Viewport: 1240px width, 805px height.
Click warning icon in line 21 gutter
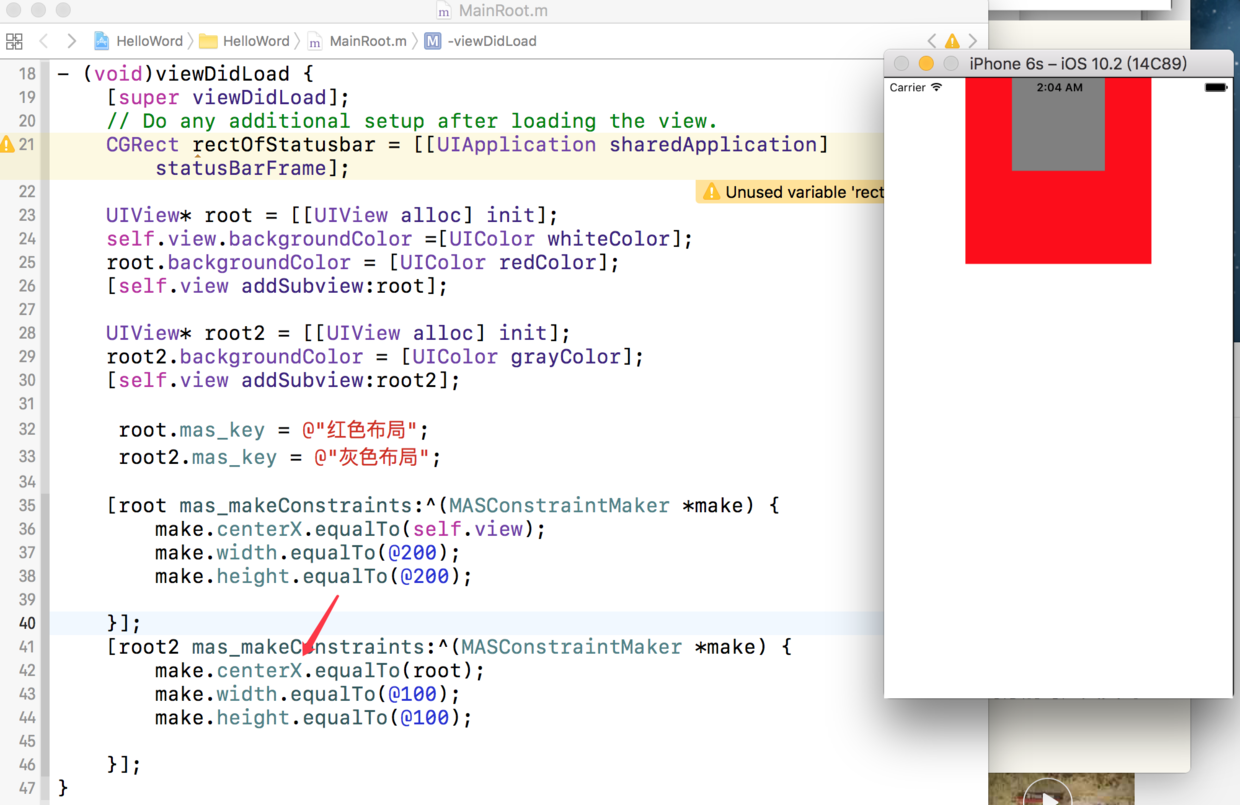[x=8, y=144]
